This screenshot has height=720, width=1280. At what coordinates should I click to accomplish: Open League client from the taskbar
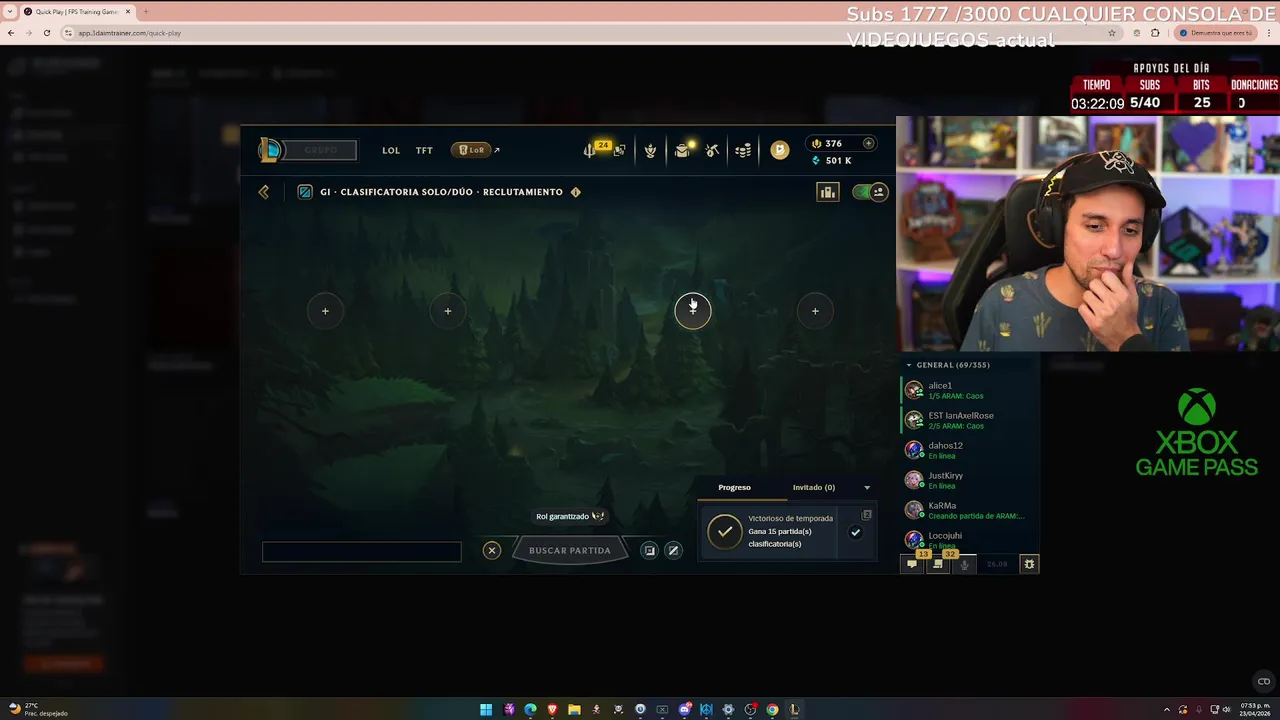(795, 710)
